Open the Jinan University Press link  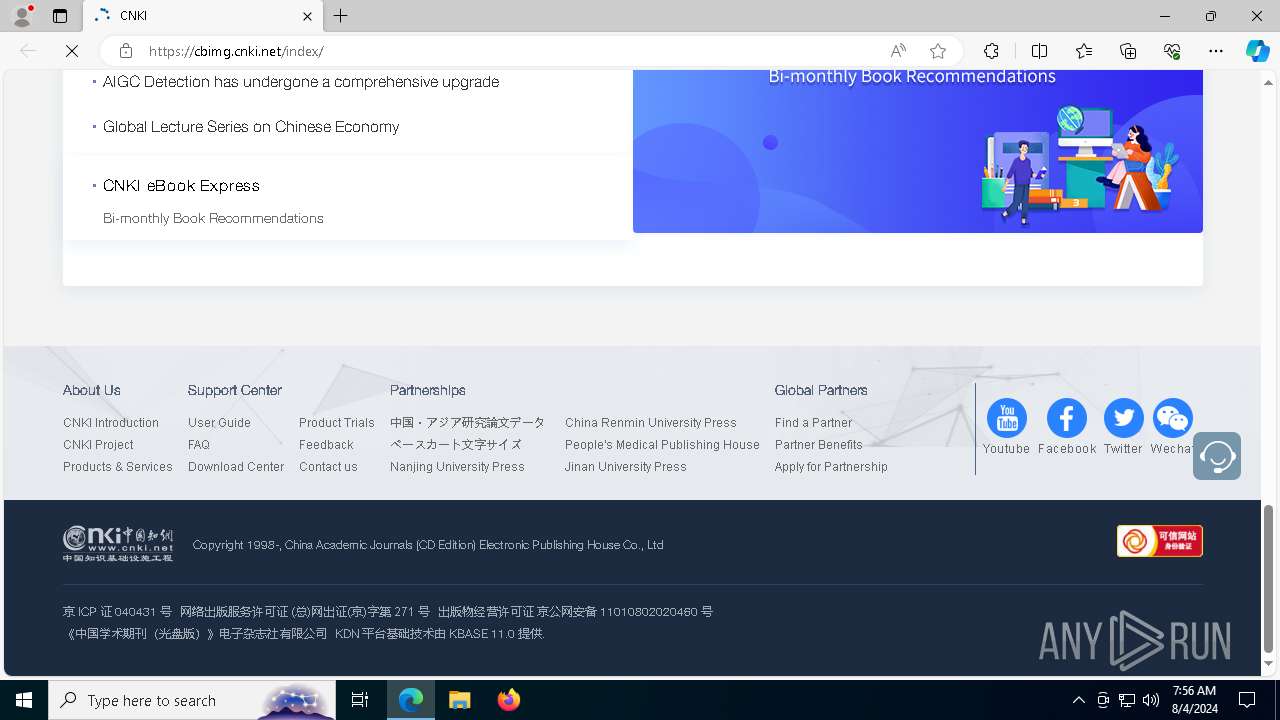point(625,467)
